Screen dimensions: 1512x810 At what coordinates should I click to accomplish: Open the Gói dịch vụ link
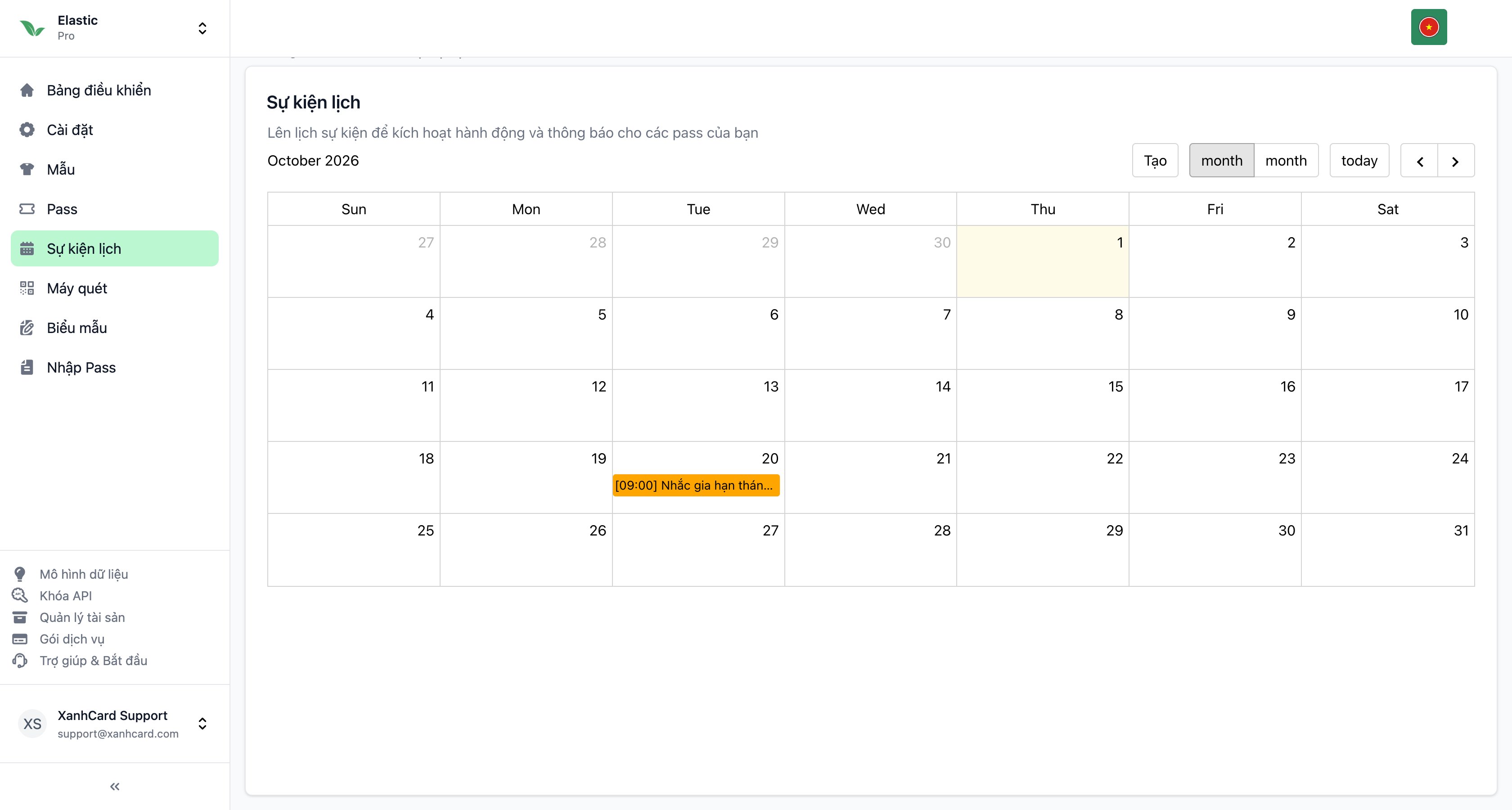(72, 639)
